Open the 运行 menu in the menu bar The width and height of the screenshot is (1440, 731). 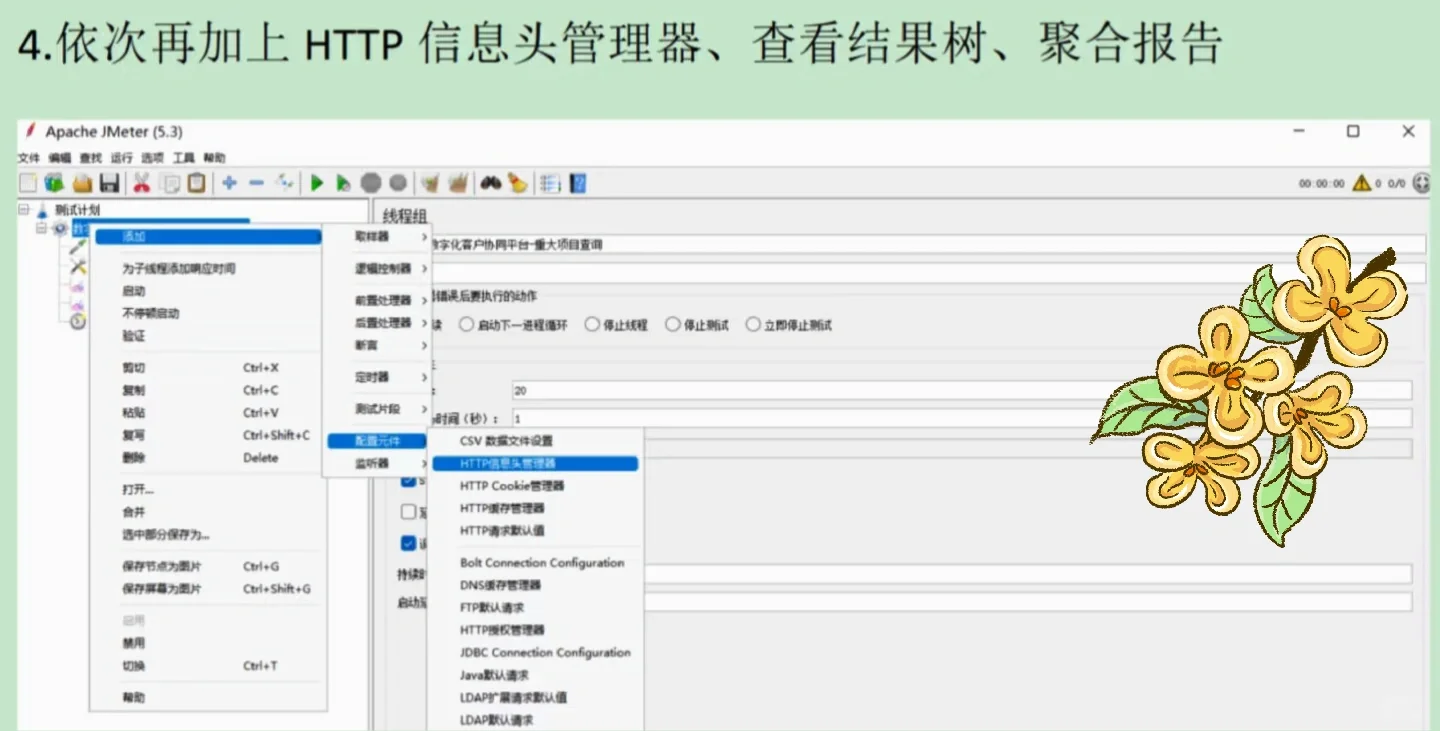pyautogui.click(x=122, y=158)
